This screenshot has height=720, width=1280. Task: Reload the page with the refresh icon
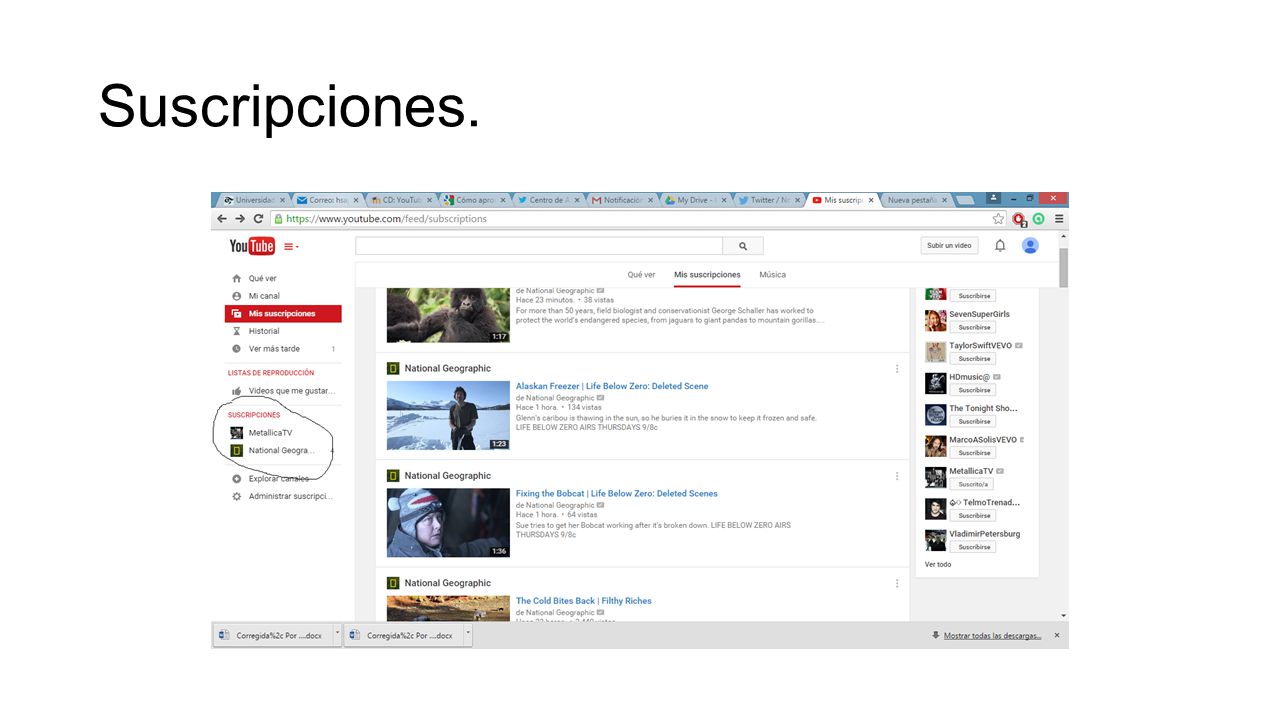point(259,219)
